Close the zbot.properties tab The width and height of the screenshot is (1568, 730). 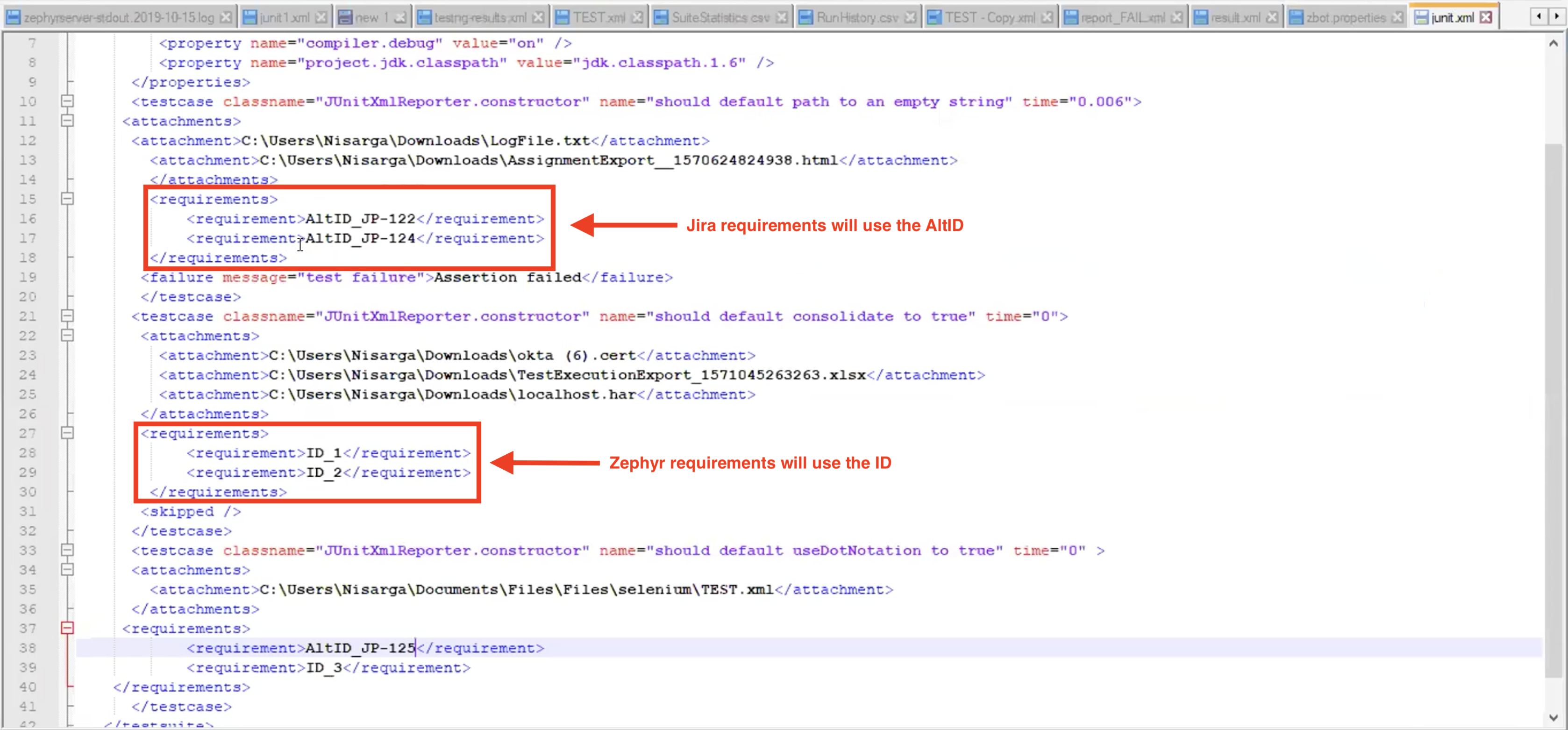pos(1397,18)
